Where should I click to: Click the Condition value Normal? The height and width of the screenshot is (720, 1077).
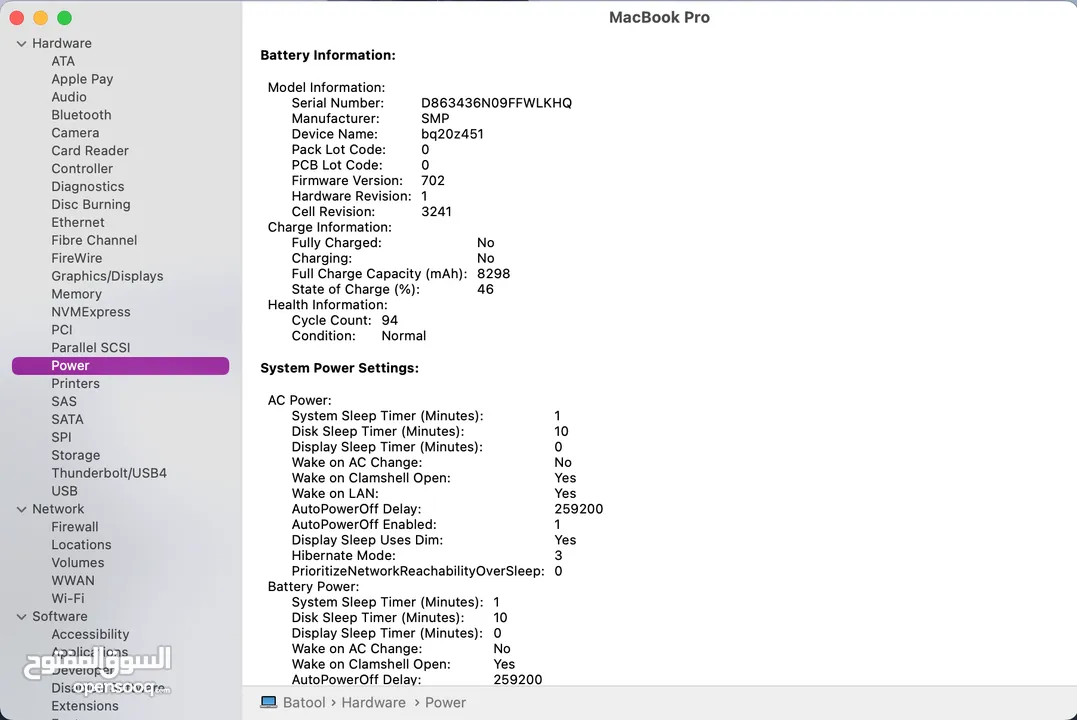click(404, 336)
